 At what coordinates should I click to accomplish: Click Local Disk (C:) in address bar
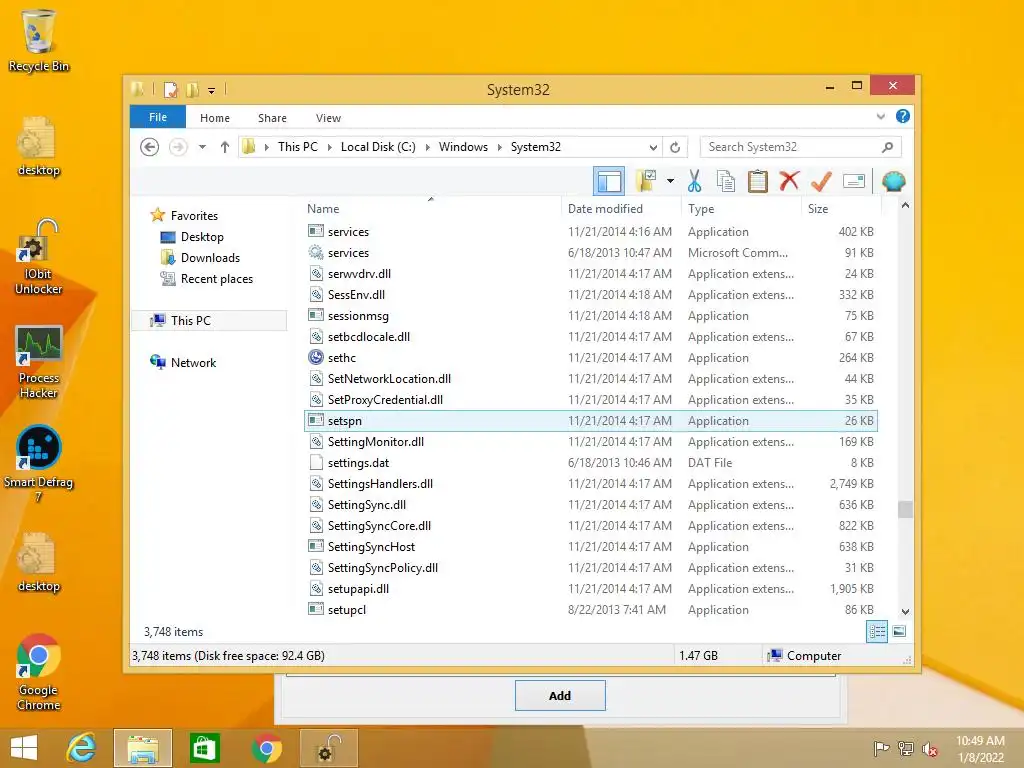click(377, 147)
